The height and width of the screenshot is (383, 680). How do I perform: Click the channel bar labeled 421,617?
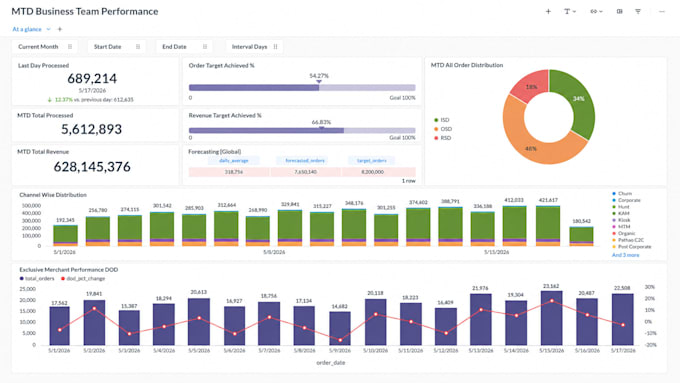pyautogui.click(x=548, y=226)
